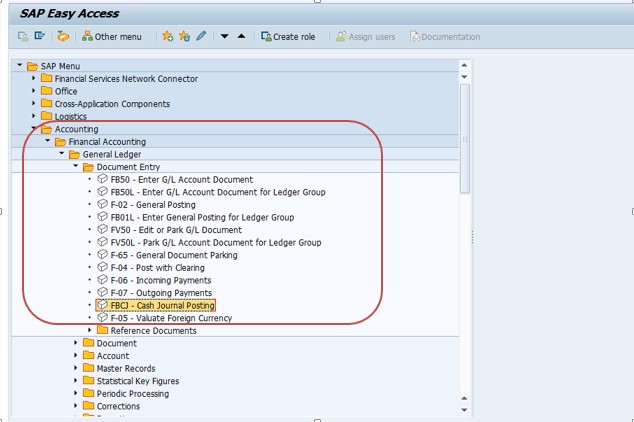The width and height of the screenshot is (634, 422).
Task: Expand the Master Records folder arrow
Action: [x=76, y=367]
